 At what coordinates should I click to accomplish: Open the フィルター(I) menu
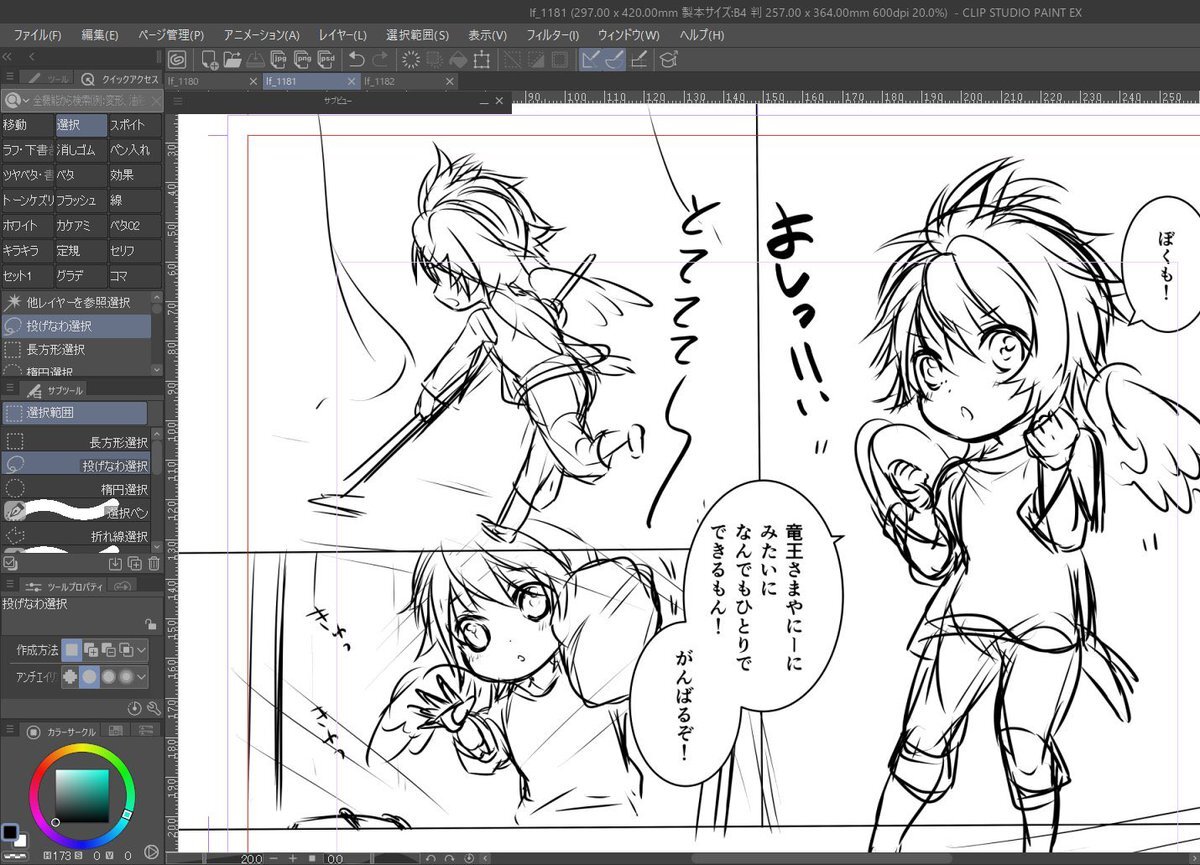(x=553, y=35)
